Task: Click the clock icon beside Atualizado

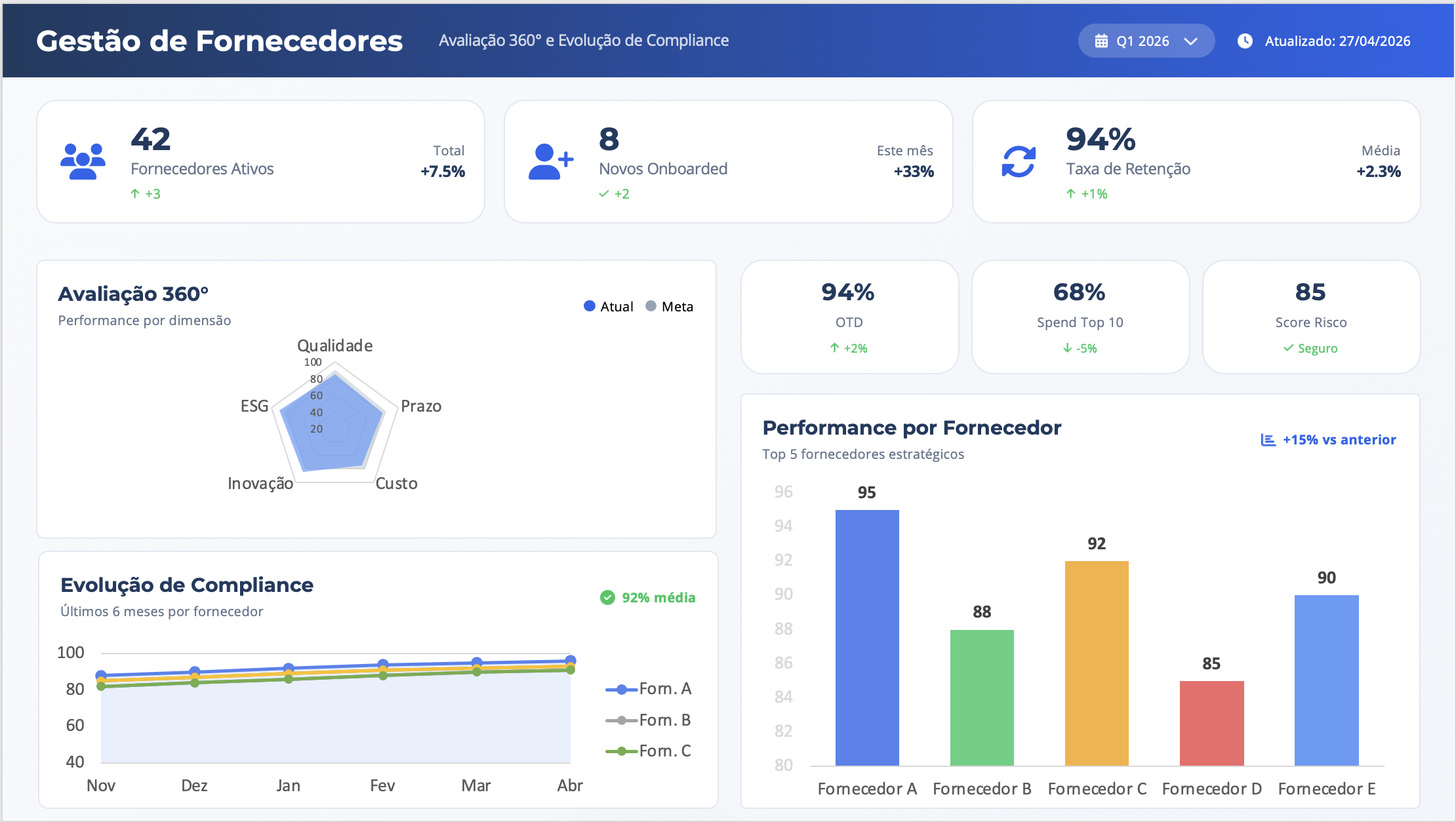Action: tap(1245, 41)
